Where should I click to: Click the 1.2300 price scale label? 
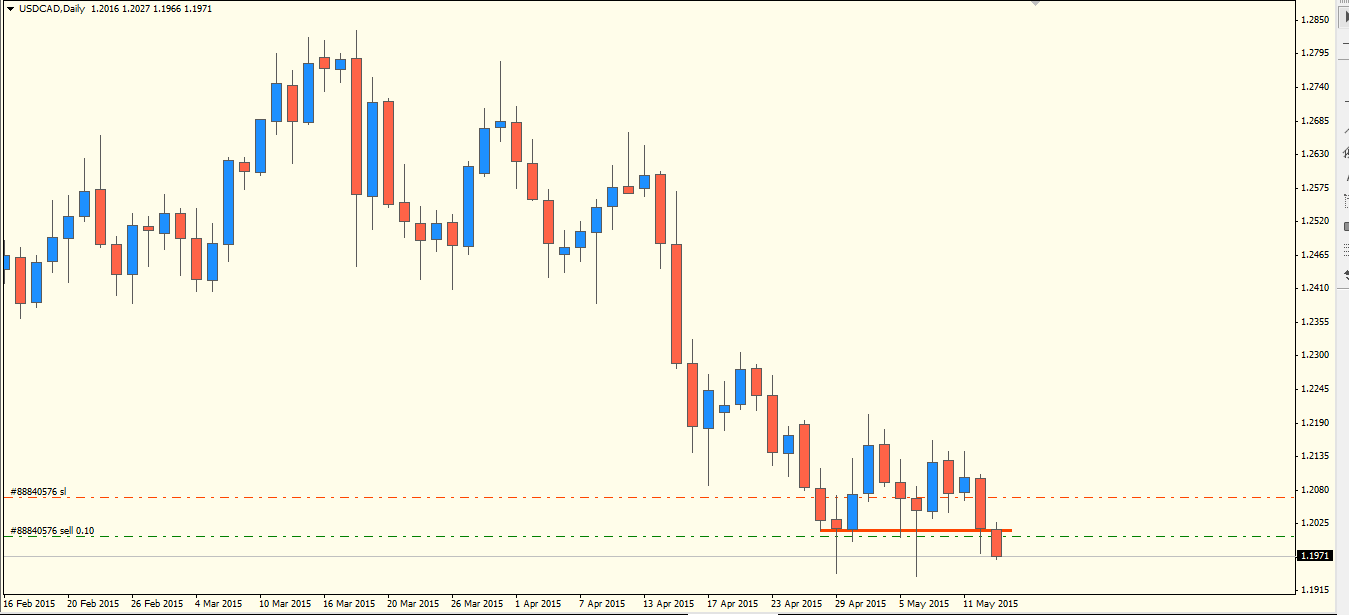point(1316,355)
